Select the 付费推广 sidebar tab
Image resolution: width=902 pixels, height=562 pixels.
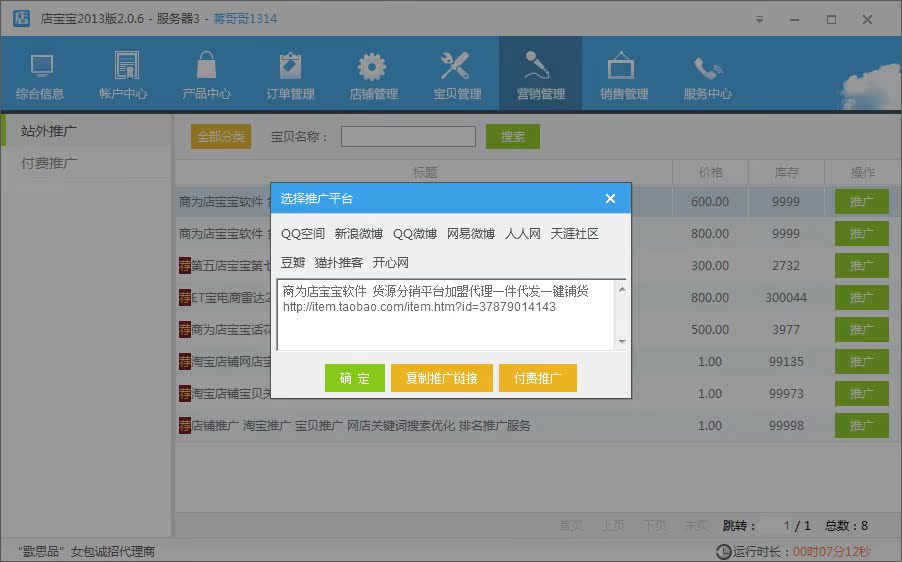86,163
